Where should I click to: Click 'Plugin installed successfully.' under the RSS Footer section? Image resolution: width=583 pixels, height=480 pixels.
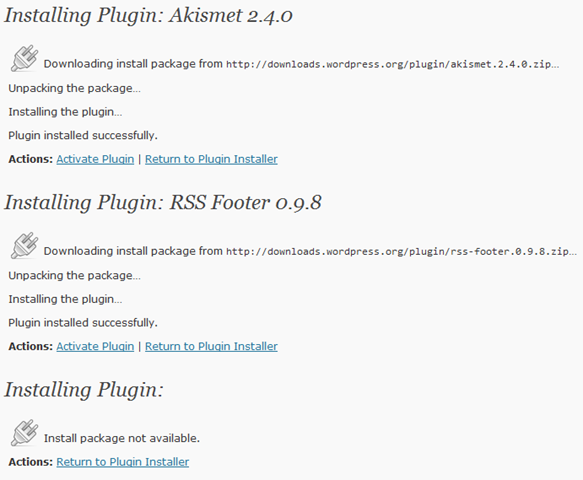tap(83, 323)
